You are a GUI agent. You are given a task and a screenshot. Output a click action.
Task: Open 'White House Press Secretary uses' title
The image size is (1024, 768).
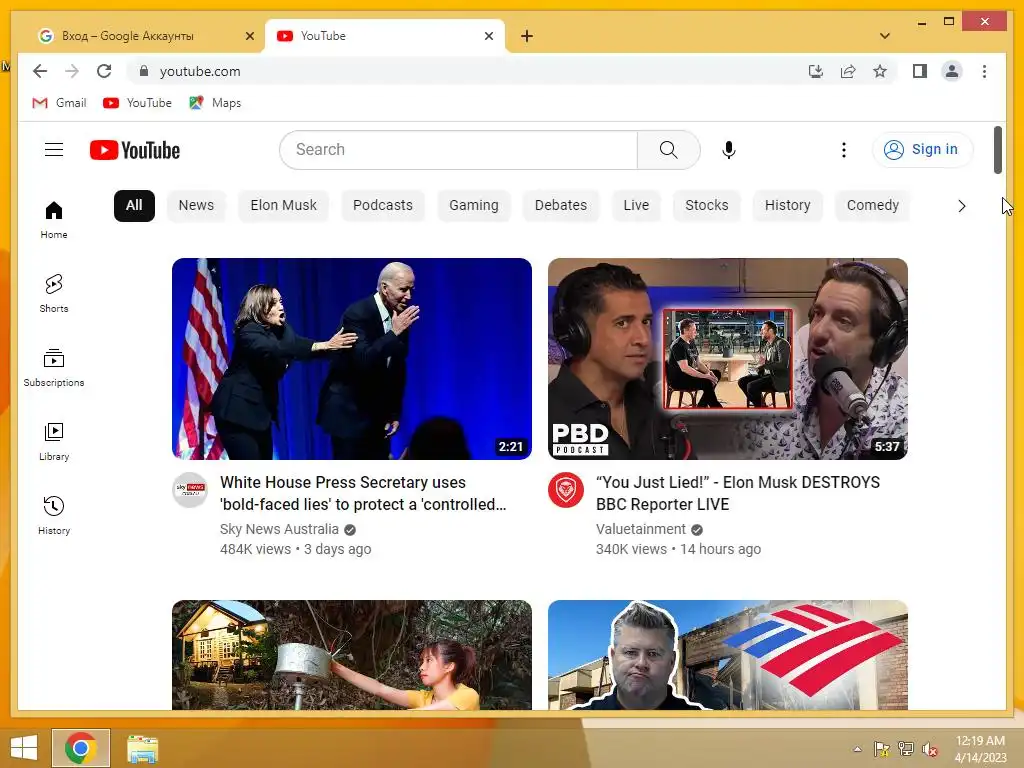coord(363,493)
